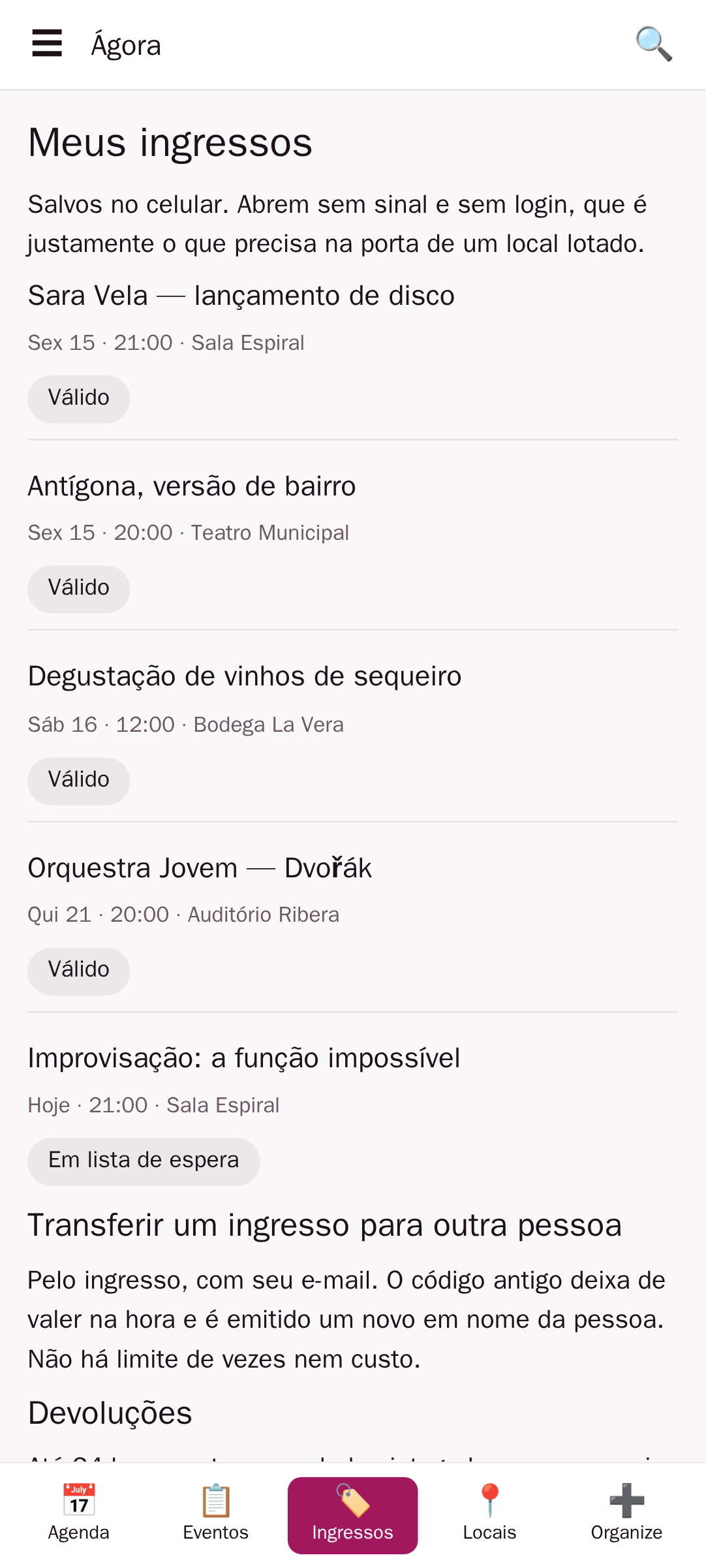Open Improvisação: a função impossível ticket
Viewport: 706px width, 1568px height.
(x=353, y=1114)
